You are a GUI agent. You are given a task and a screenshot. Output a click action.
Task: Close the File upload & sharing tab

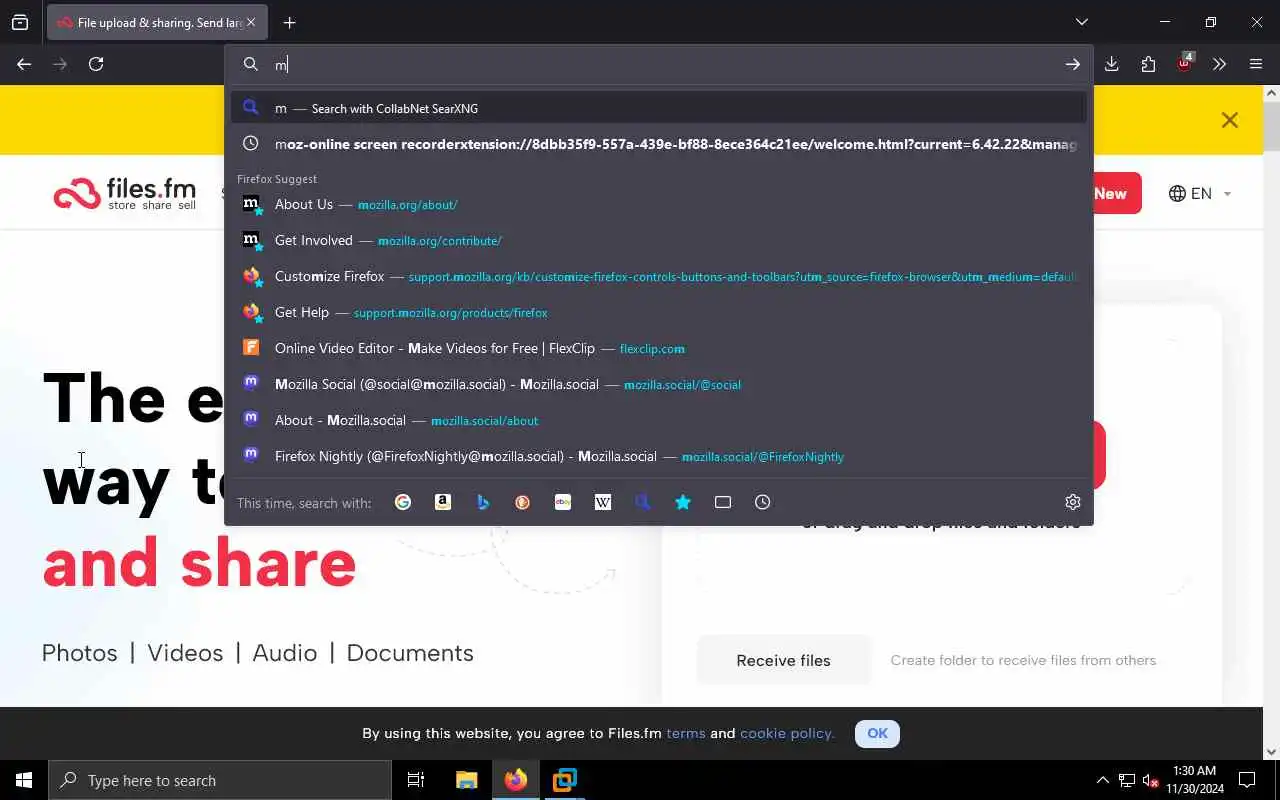[x=251, y=22]
